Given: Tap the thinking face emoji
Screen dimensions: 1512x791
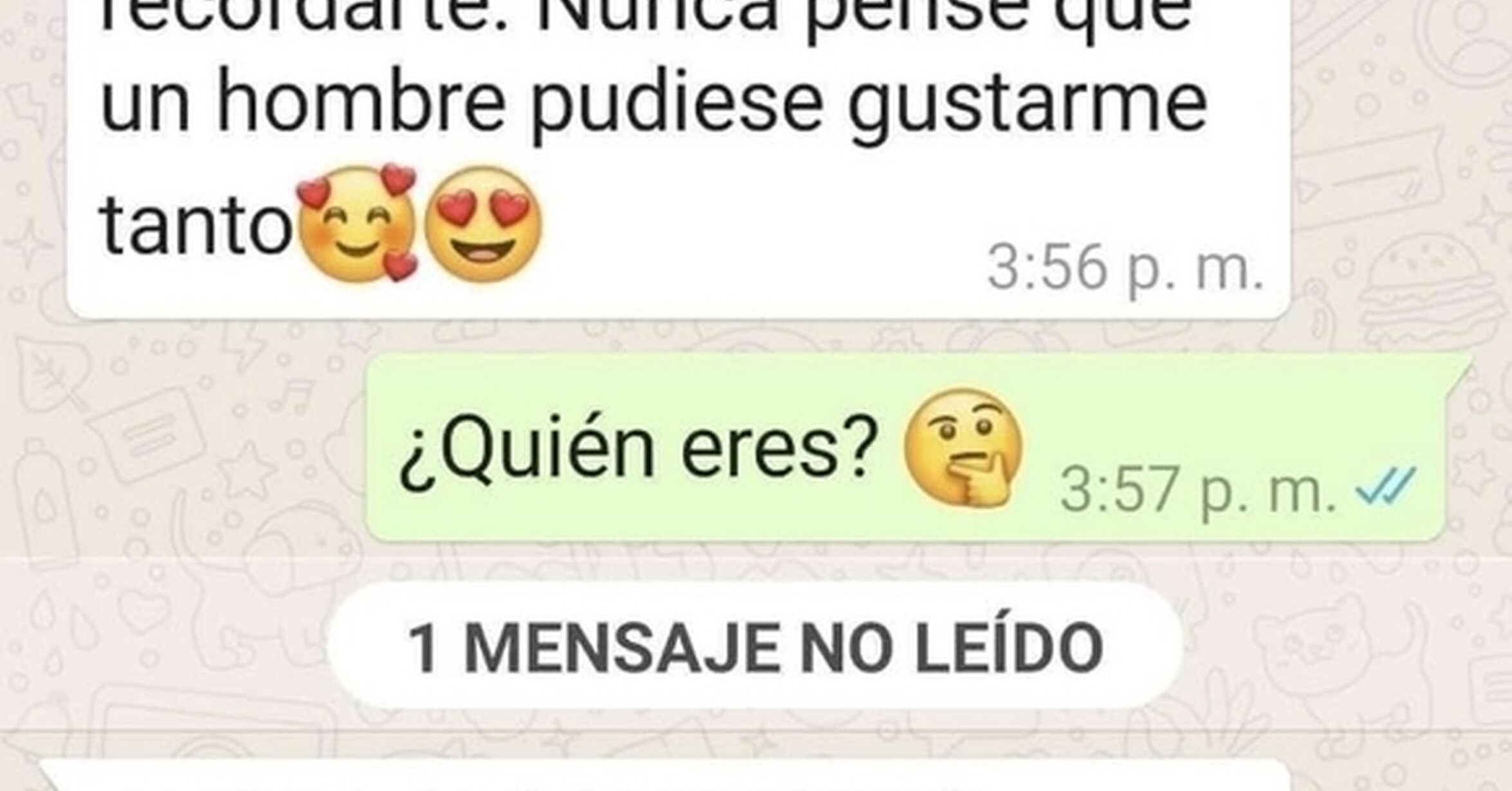Looking at the screenshot, I should click(x=963, y=448).
